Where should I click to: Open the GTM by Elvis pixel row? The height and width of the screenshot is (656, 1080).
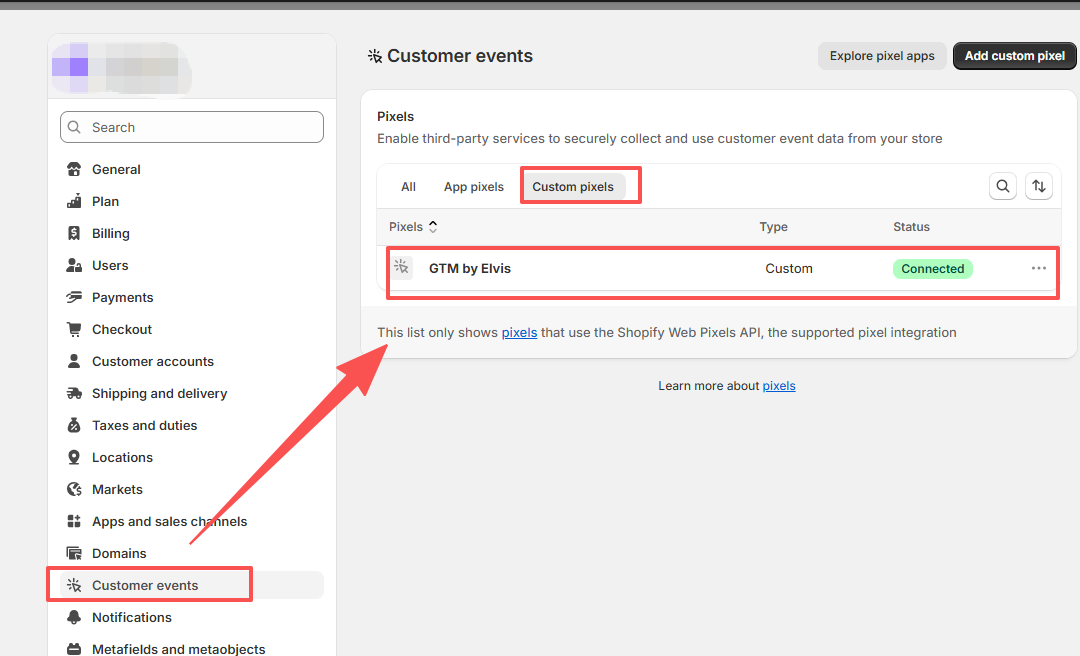coord(470,268)
